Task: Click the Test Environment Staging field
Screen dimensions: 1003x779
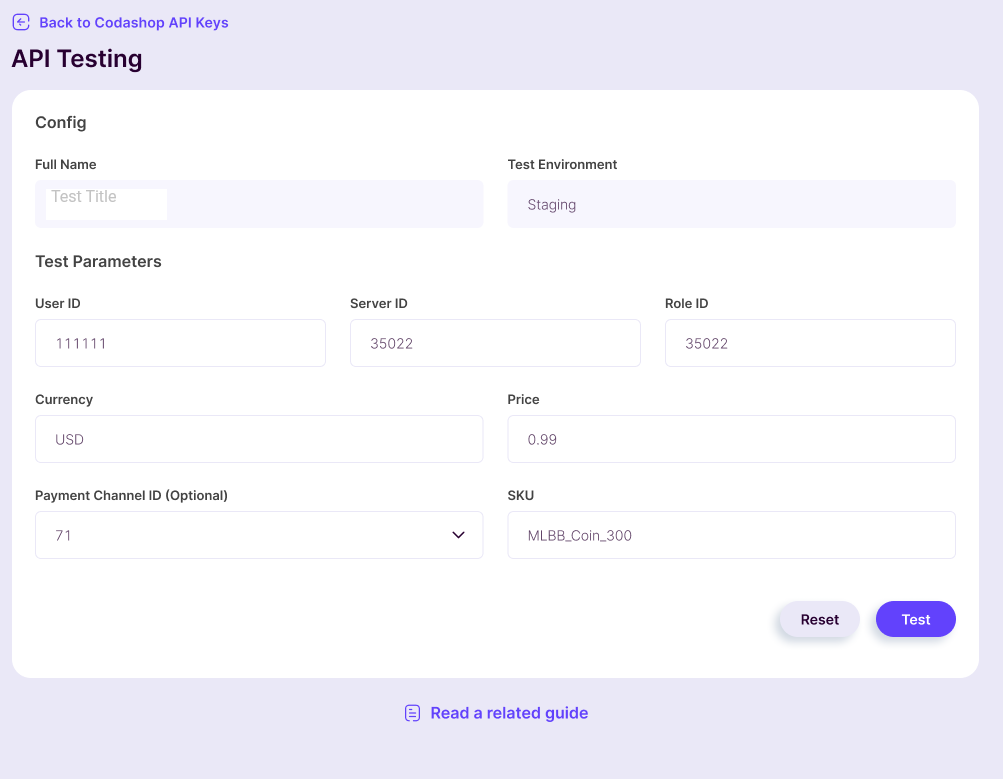Action: (x=731, y=204)
